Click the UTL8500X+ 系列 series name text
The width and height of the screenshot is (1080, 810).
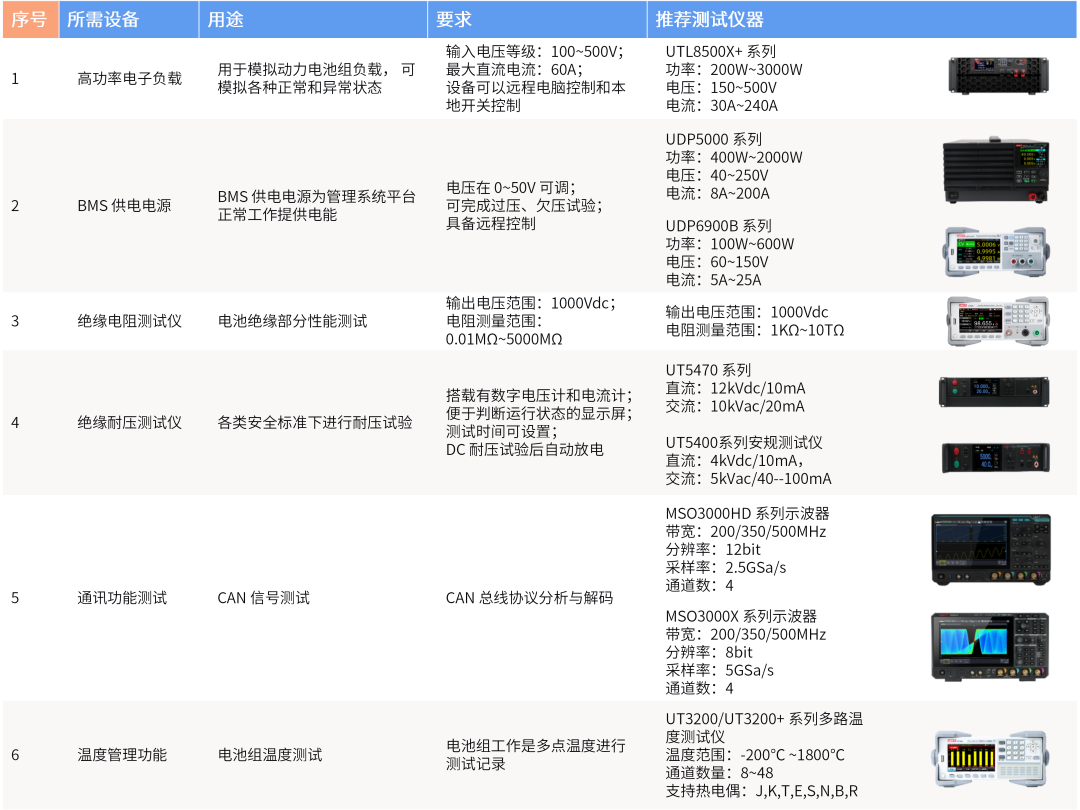pyautogui.click(x=720, y=52)
